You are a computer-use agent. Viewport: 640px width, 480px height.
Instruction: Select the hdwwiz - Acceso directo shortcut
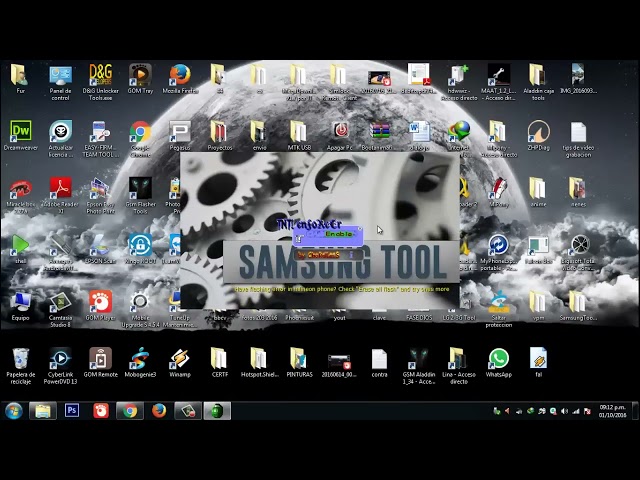[459, 82]
